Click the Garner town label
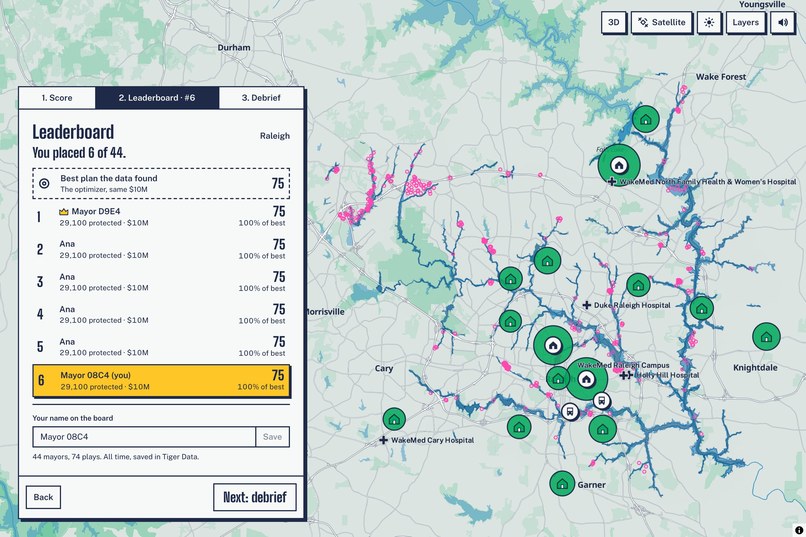The height and width of the screenshot is (537, 806). (x=592, y=485)
